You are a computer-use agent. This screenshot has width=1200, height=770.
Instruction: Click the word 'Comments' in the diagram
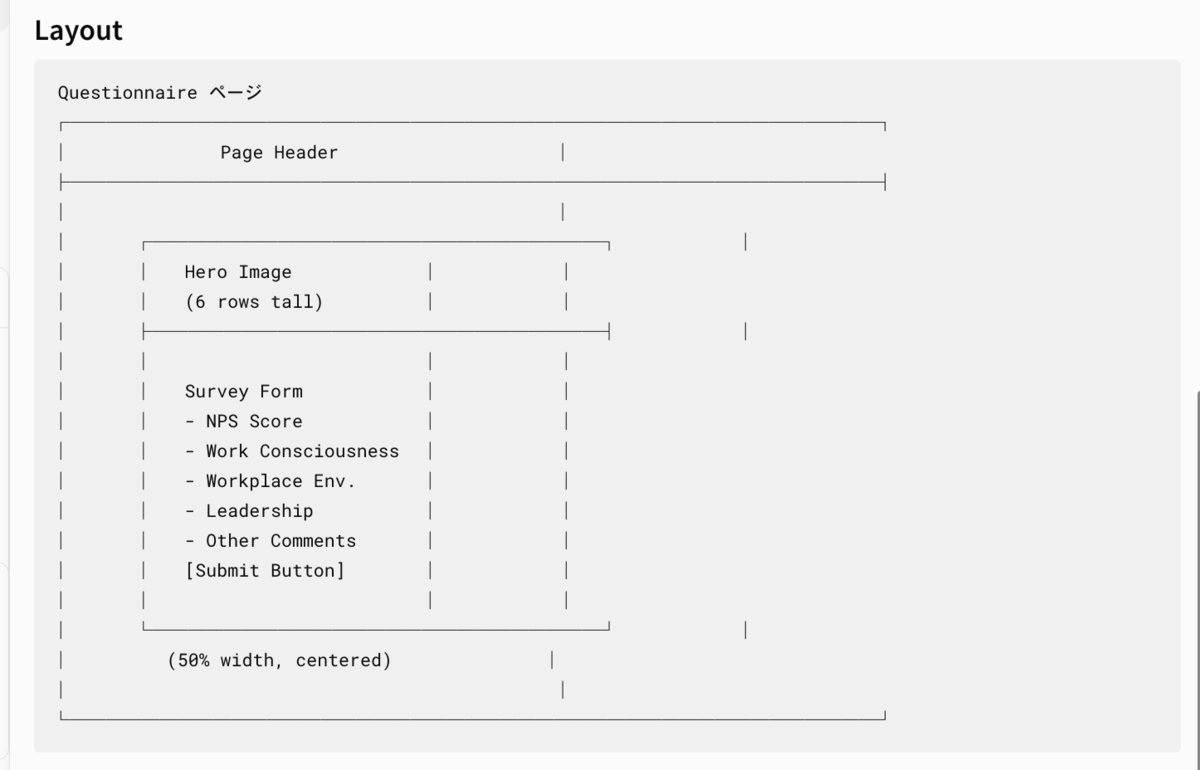coord(313,541)
